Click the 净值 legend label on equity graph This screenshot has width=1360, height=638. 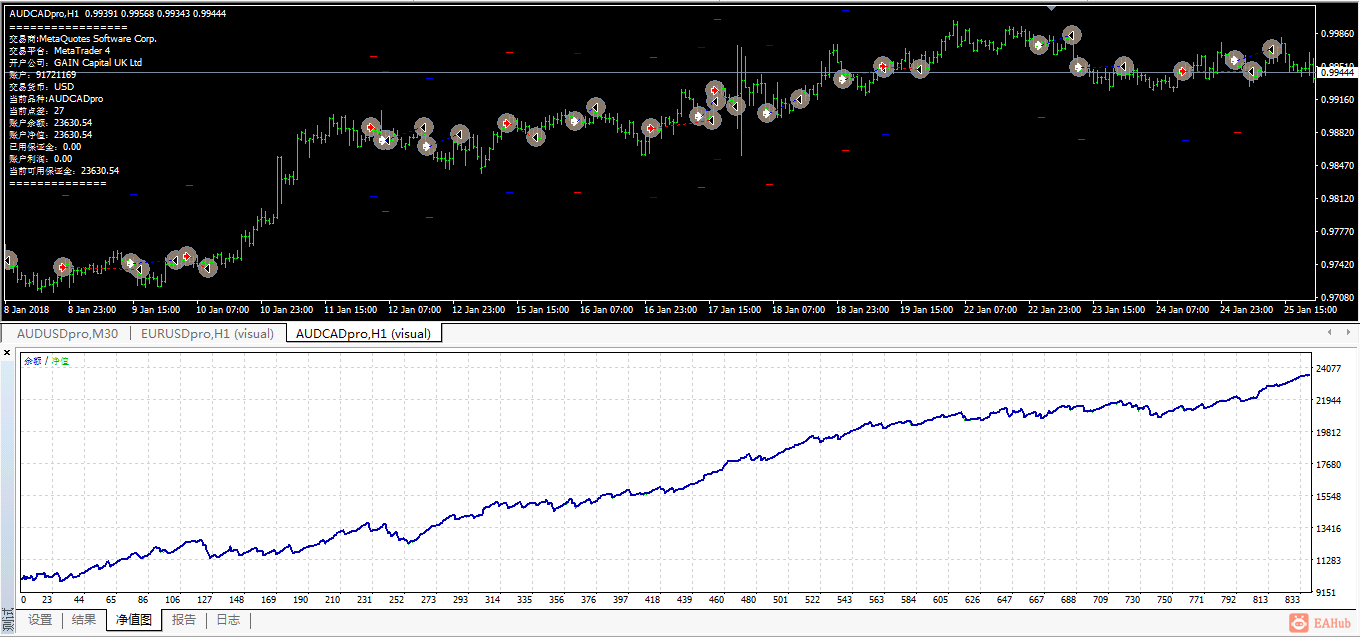coord(61,360)
